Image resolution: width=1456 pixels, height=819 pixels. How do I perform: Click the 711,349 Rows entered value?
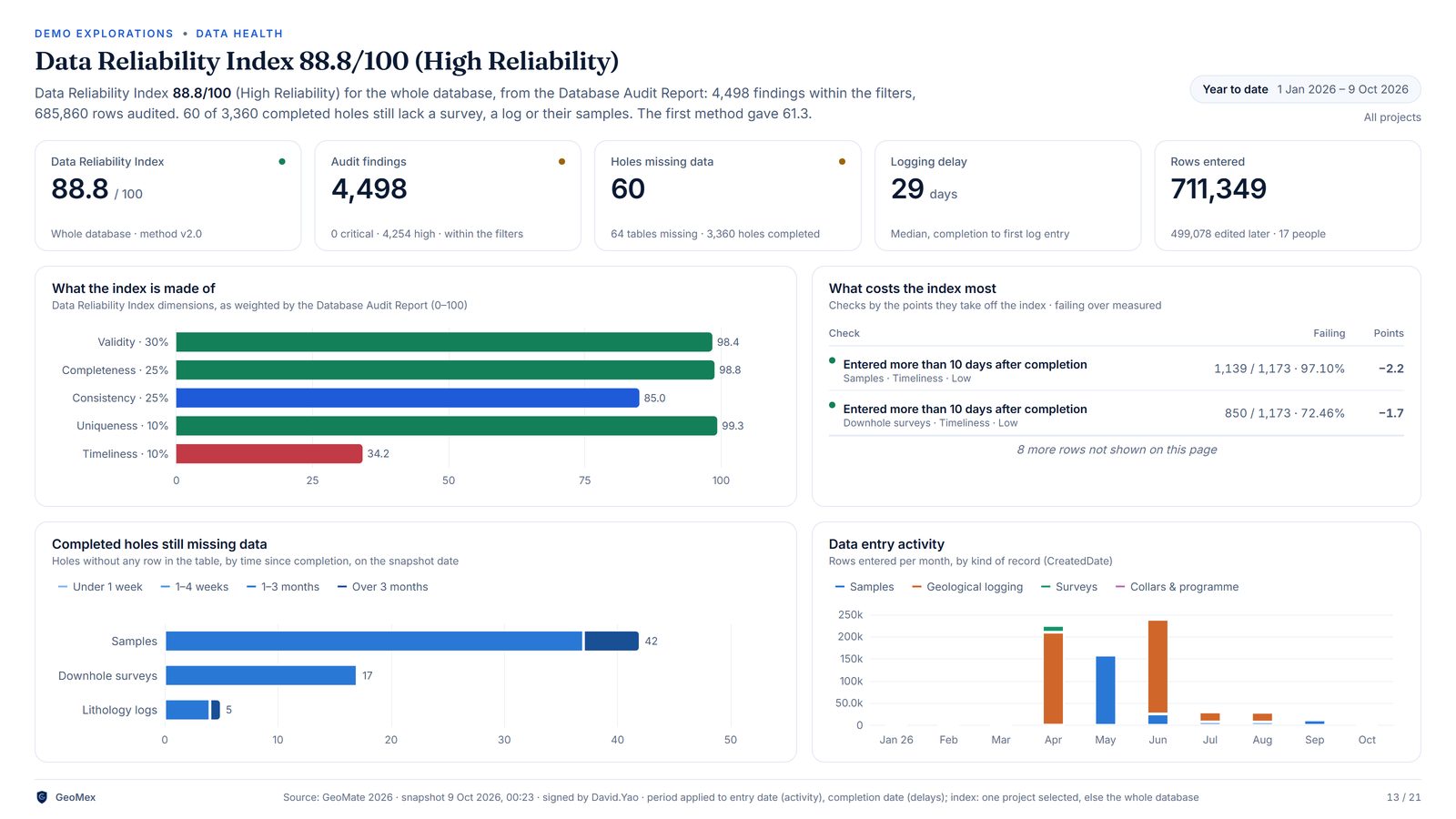click(x=1218, y=188)
